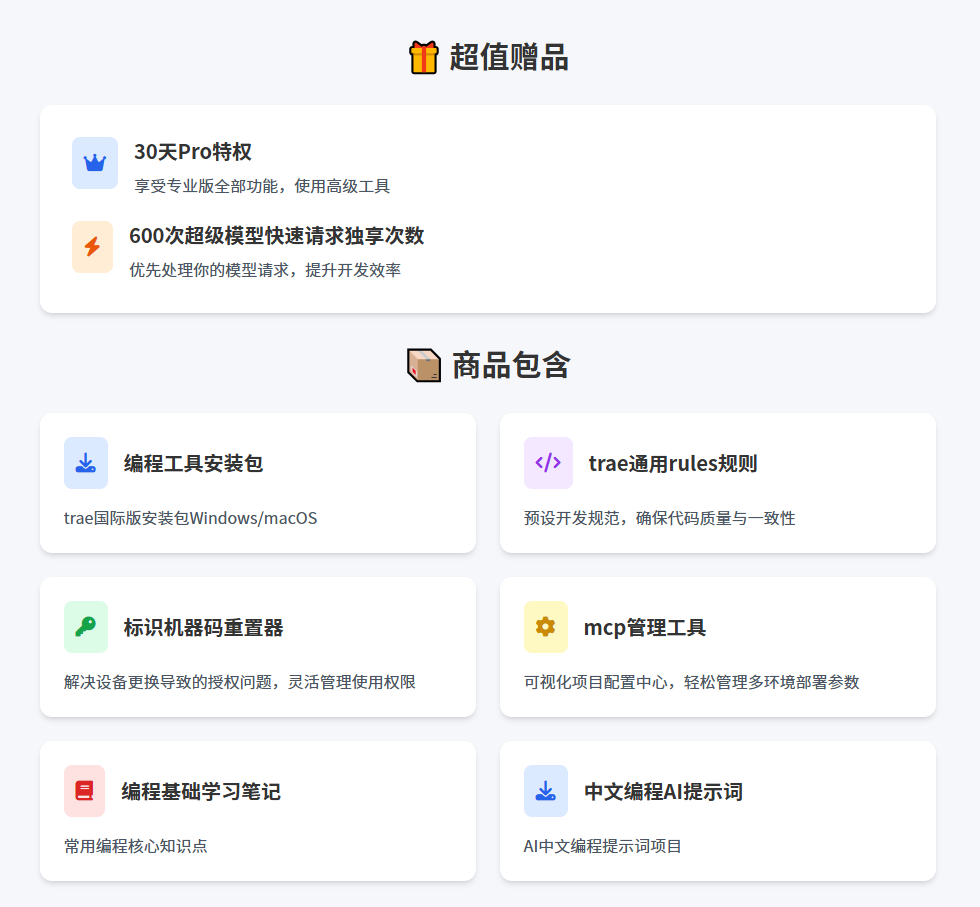Select the 600次超级模型快速请求独享次数 title

coord(277,236)
